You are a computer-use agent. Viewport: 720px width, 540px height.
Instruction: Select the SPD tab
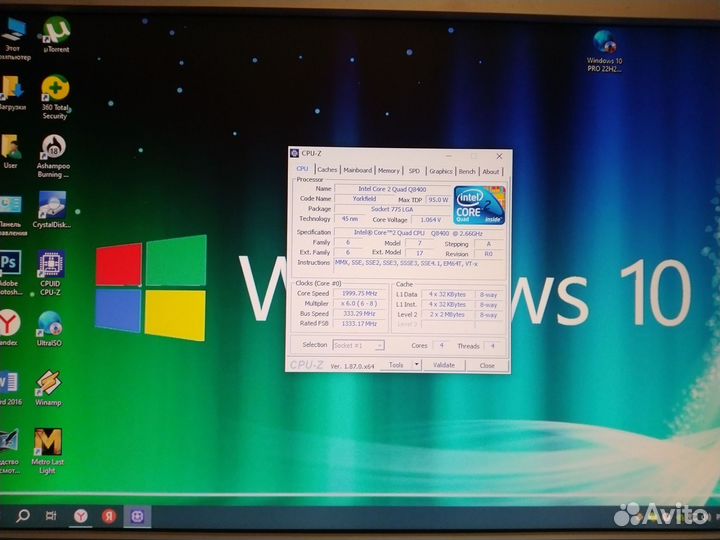(x=414, y=171)
